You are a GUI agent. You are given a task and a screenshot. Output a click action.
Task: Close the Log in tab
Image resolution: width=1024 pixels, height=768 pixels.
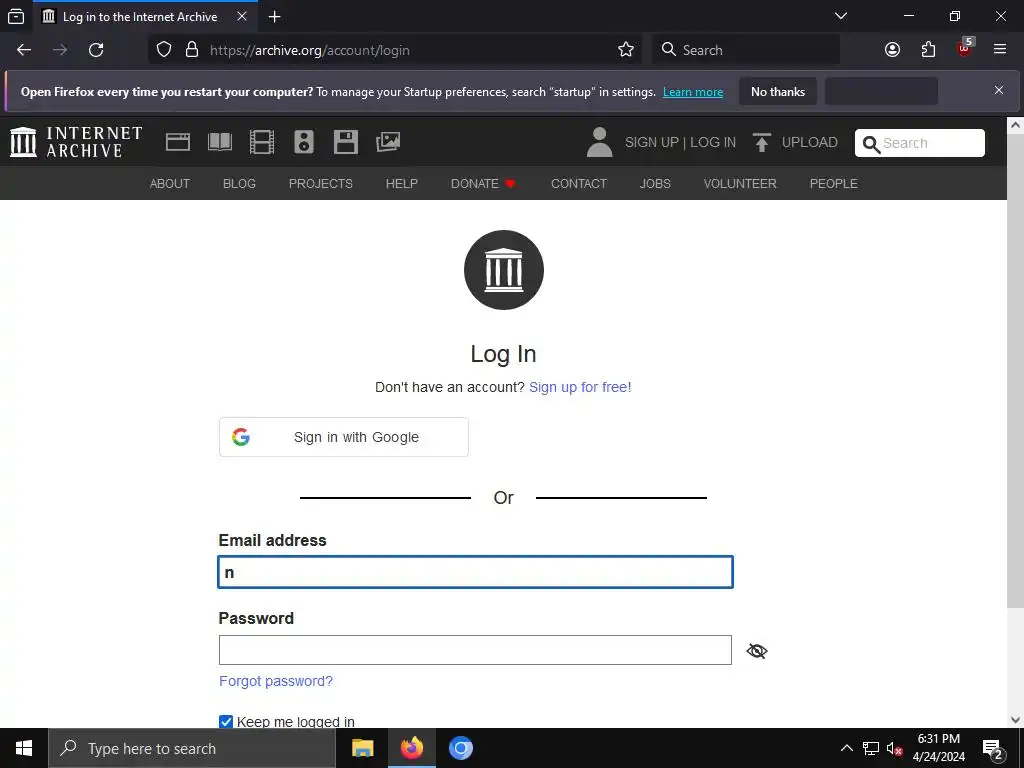point(242,16)
